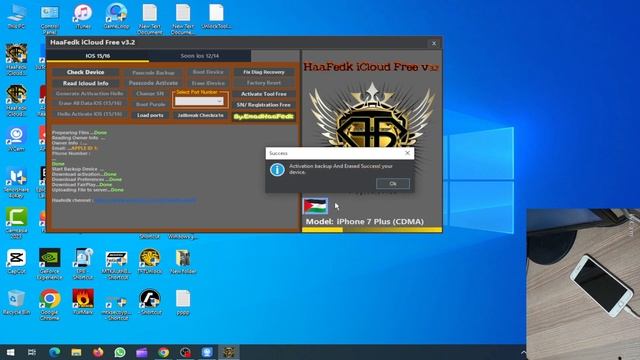The width and height of the screenshot is (640, 360).
Task: Click Generate Activation Hello
Action: (x=89, y=93)
